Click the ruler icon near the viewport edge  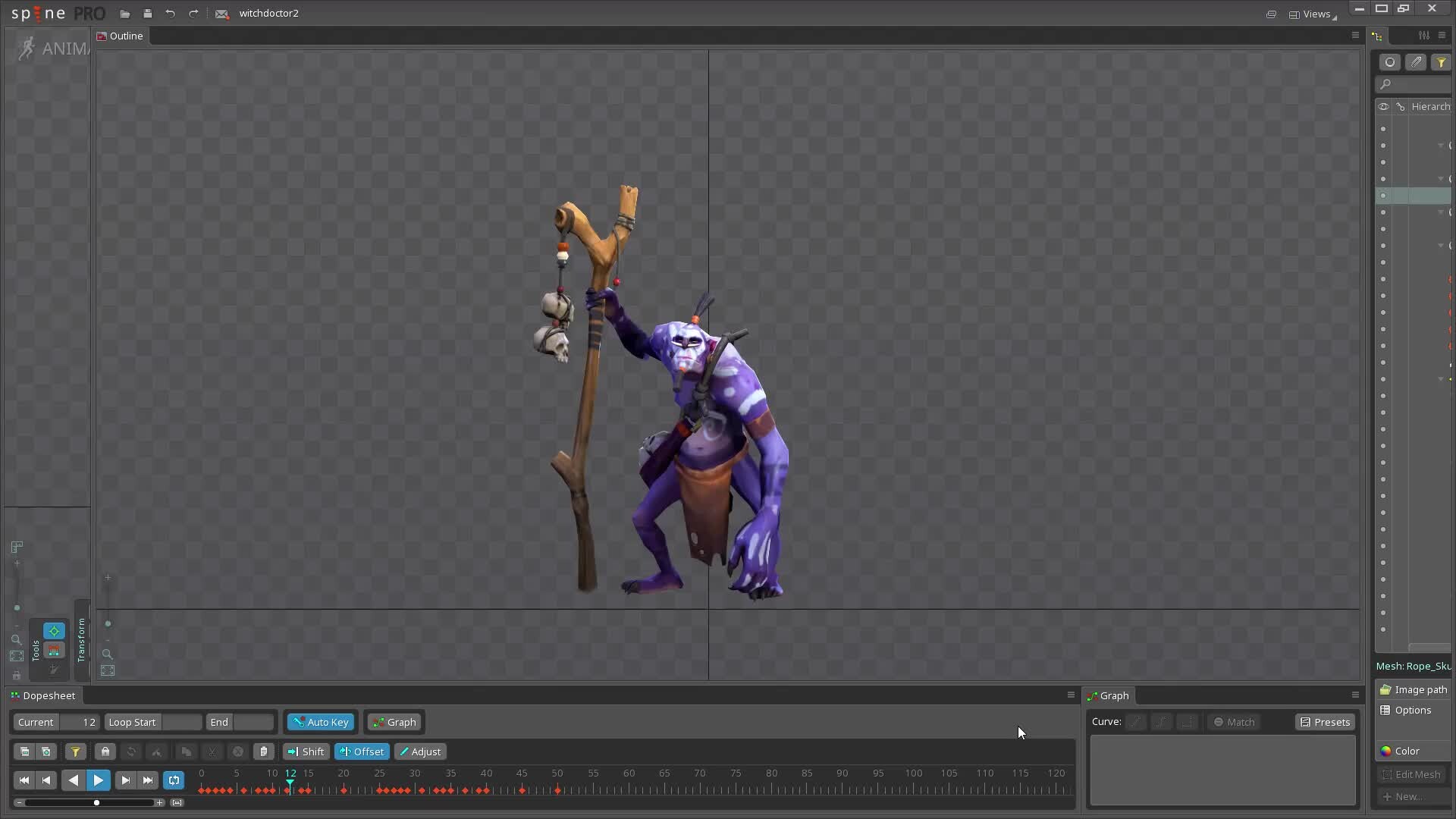pos(16,547)
